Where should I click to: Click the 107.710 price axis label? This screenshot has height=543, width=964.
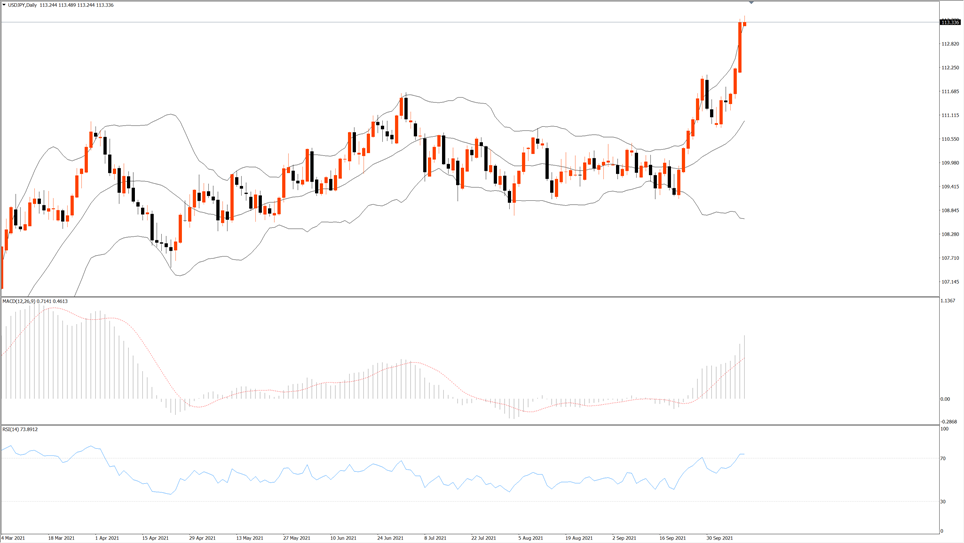(950, 258)
